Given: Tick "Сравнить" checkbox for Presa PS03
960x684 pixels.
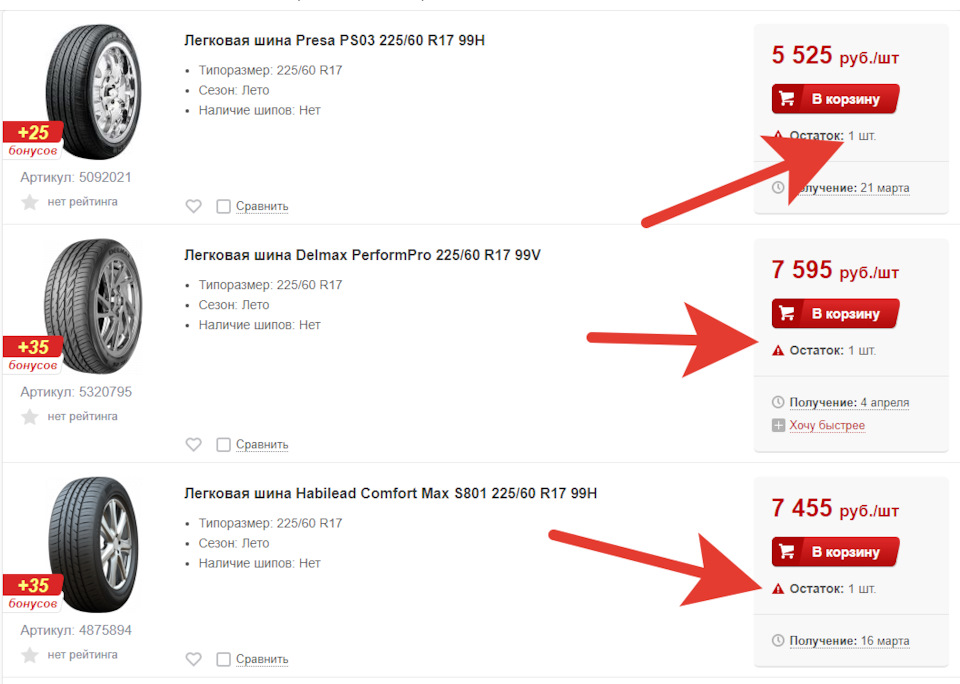Looking at the screenshot, I should point(224,206).
